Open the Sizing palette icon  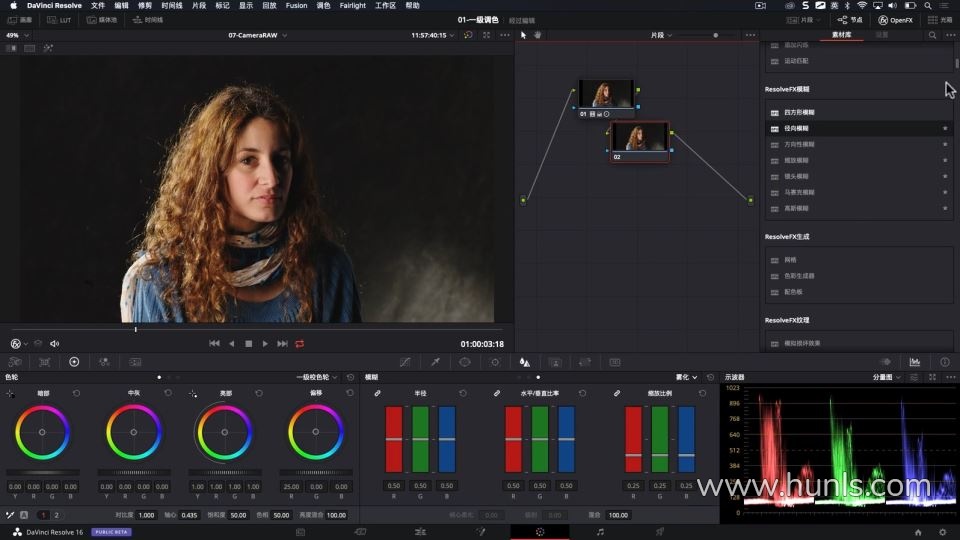pos(585,362)
